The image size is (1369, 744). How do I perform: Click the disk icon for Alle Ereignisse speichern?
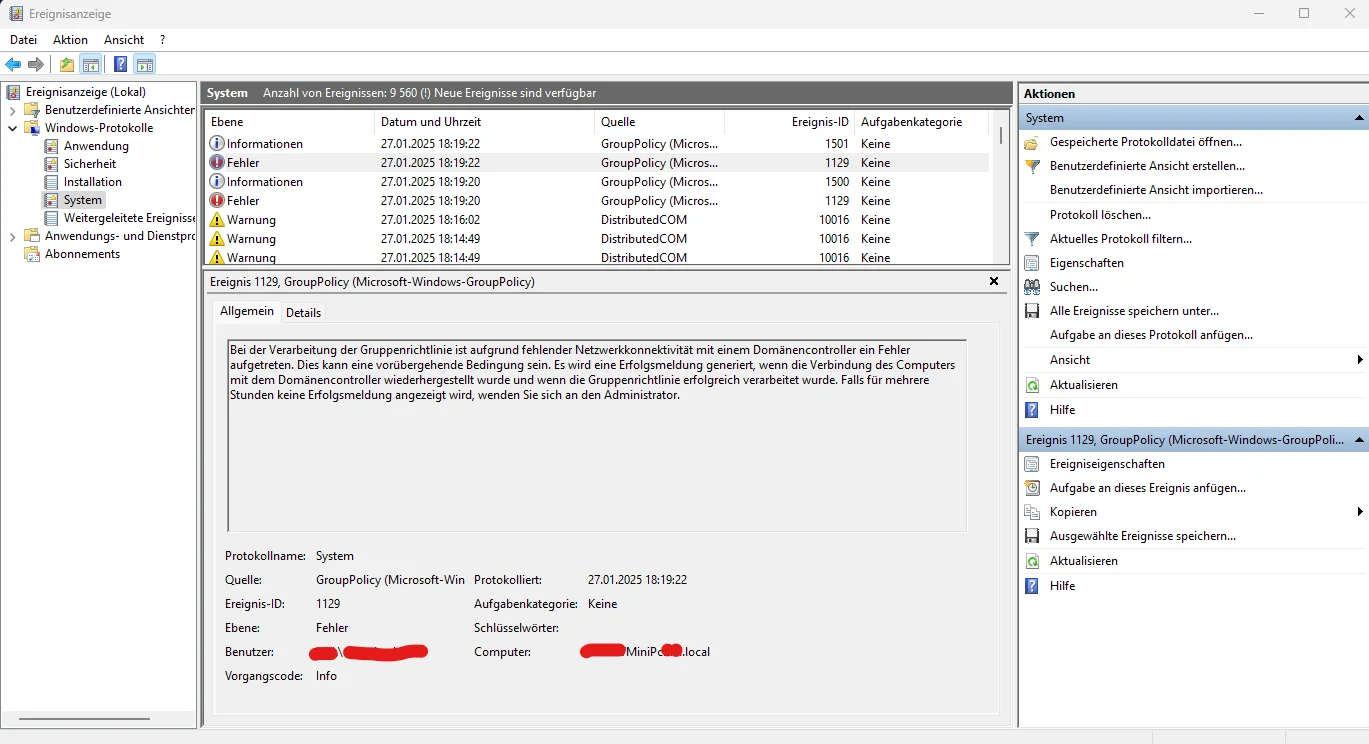pyautogui.click(x=1033, y=311)
